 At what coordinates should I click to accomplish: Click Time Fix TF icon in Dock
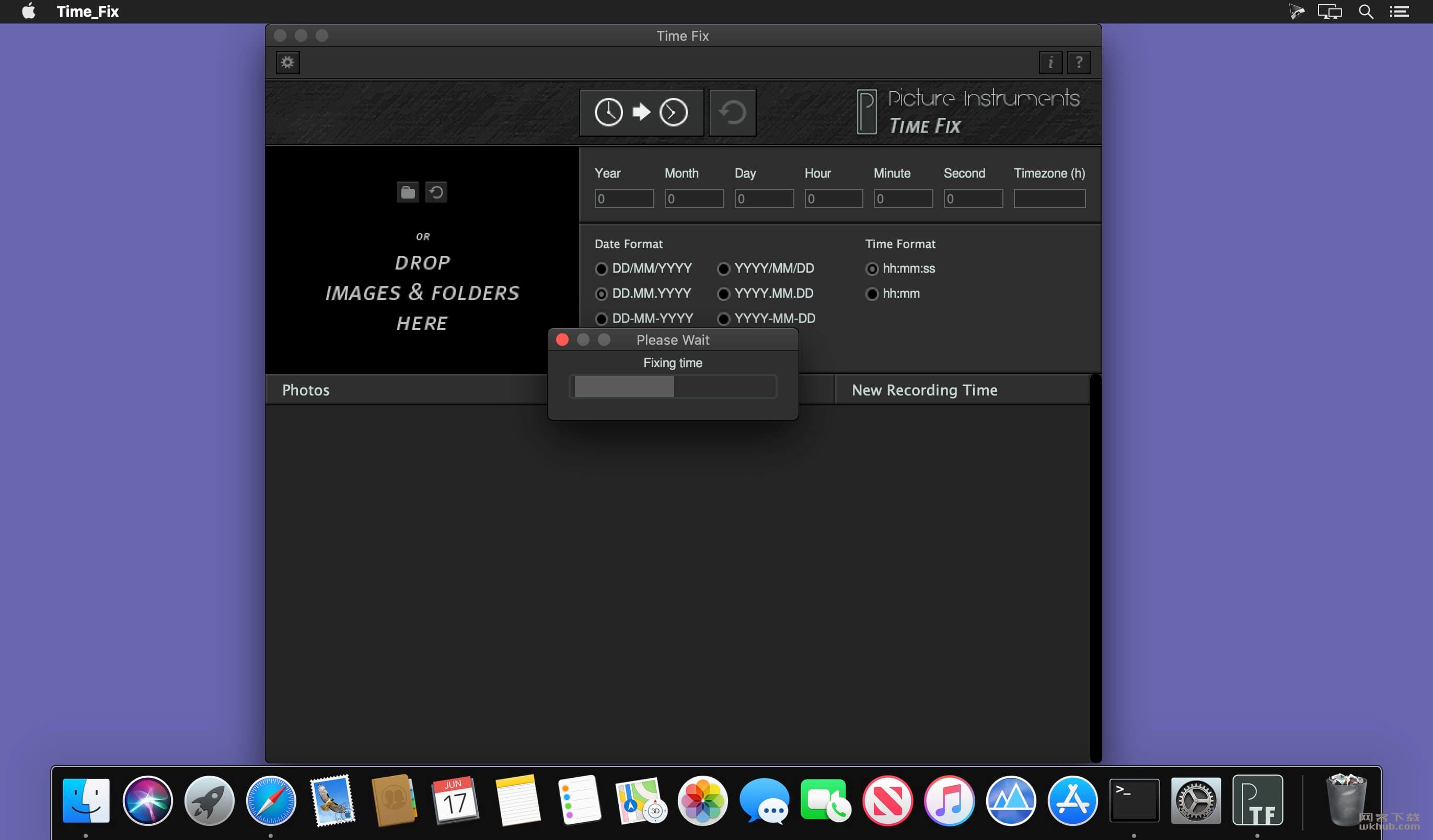tap(1258, 800)
